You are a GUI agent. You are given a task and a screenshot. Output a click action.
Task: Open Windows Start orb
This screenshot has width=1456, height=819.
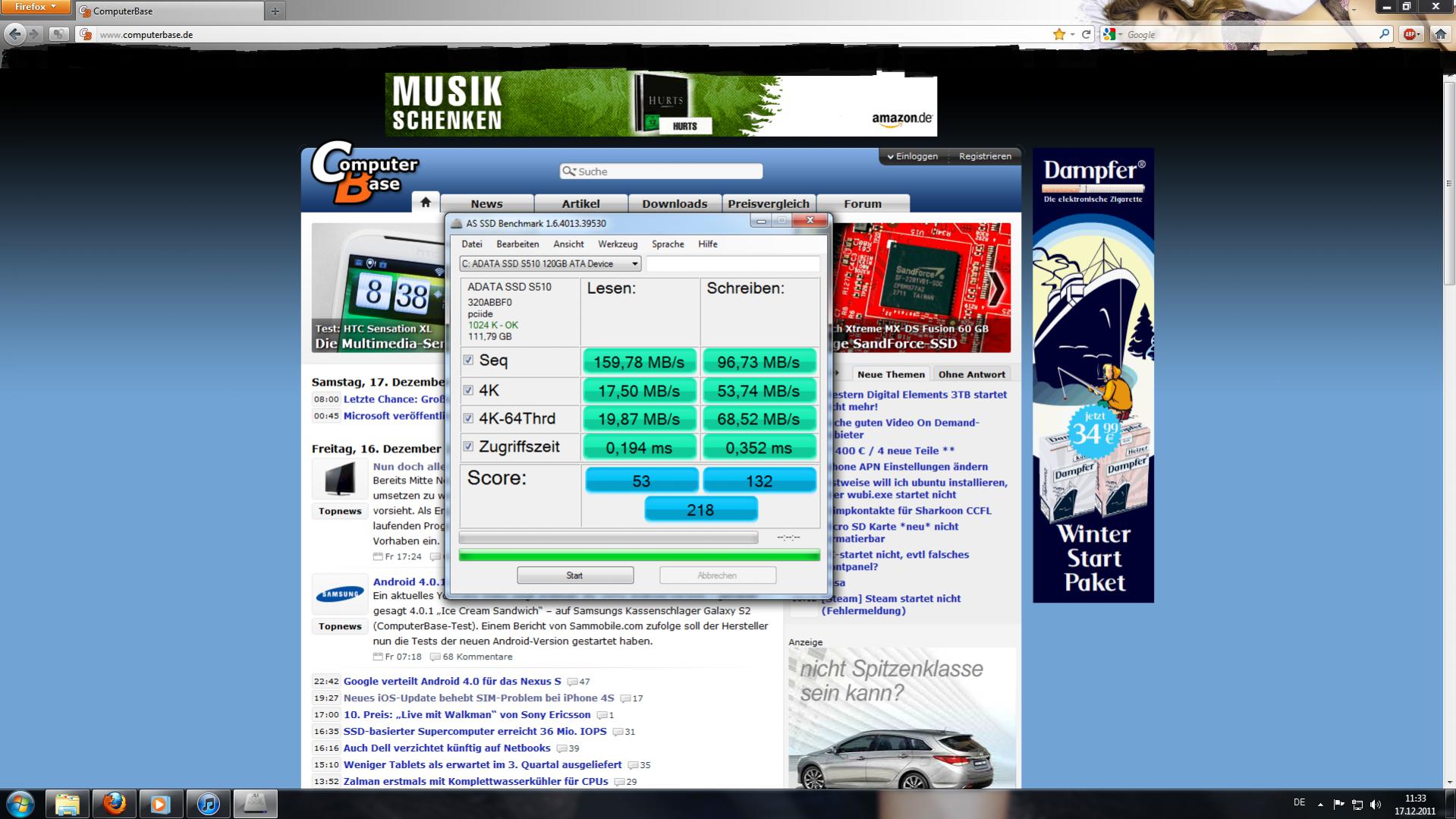[20, 804]
